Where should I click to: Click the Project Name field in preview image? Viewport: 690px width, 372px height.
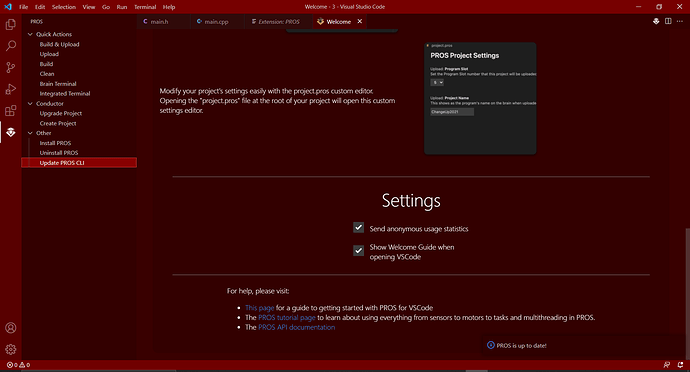452,112
